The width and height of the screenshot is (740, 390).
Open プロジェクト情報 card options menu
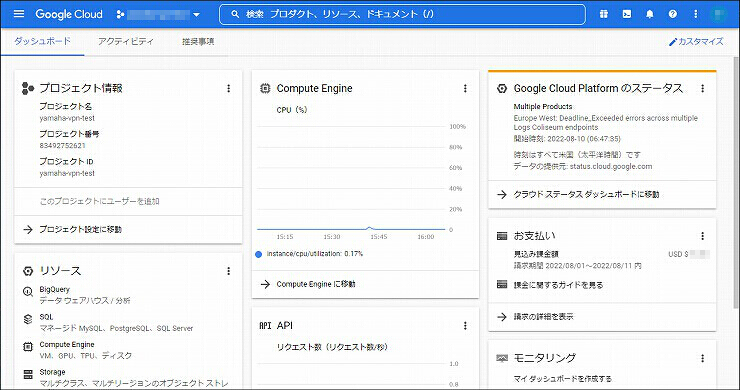coord(228,88)
